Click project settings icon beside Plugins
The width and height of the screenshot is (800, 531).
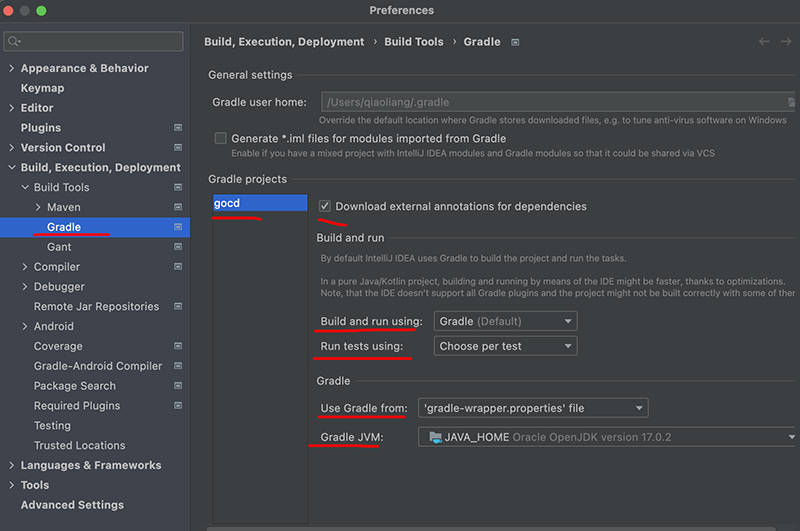click(x=178, y=128)
